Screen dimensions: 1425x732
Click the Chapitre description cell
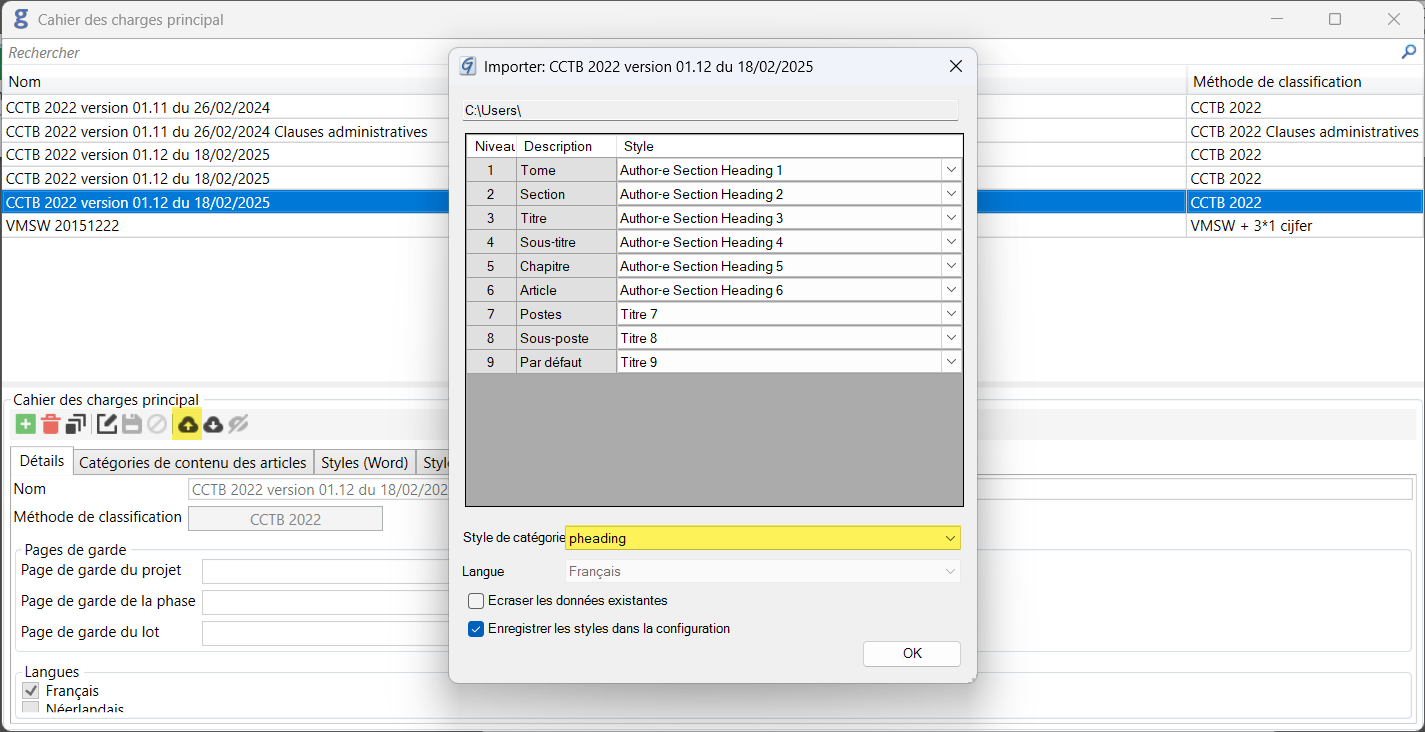566,266
